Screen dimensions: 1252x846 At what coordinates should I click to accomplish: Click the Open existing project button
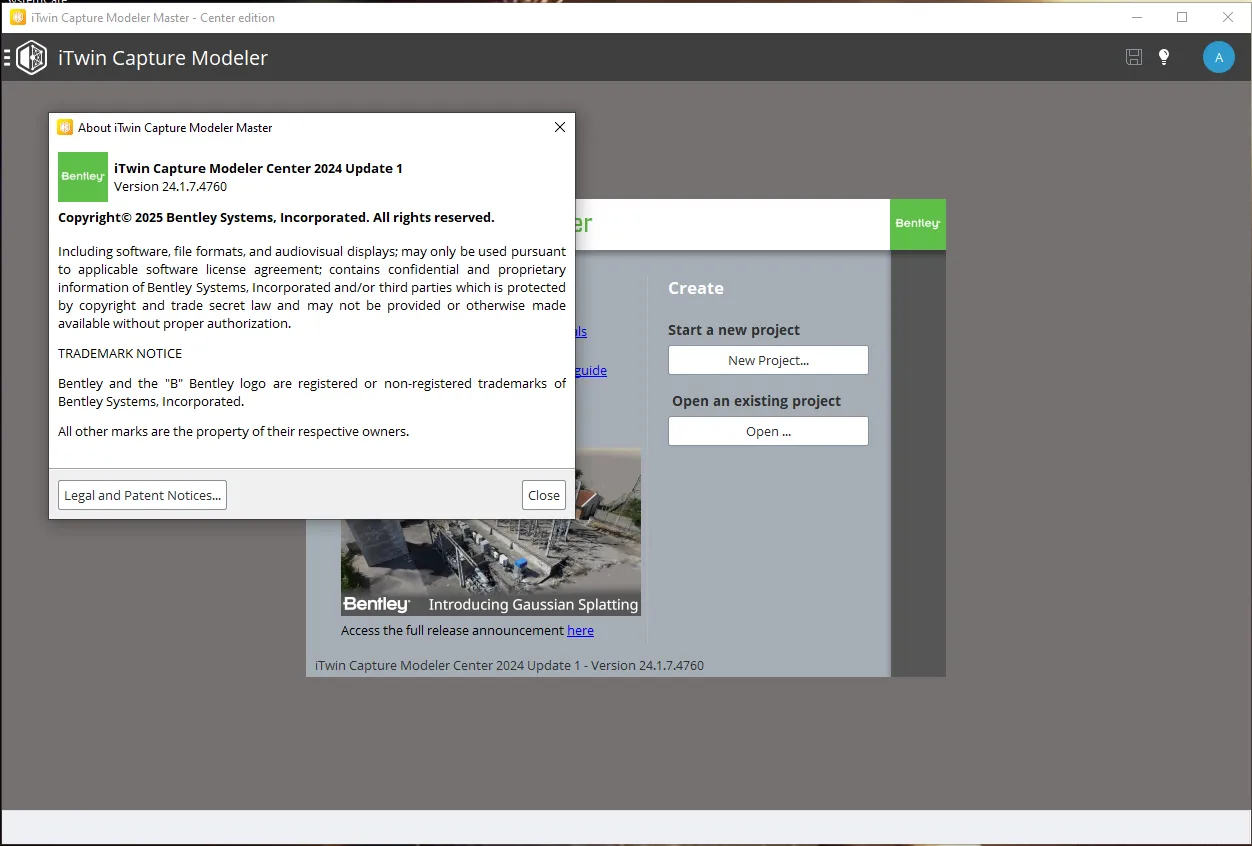coord(768,431)
